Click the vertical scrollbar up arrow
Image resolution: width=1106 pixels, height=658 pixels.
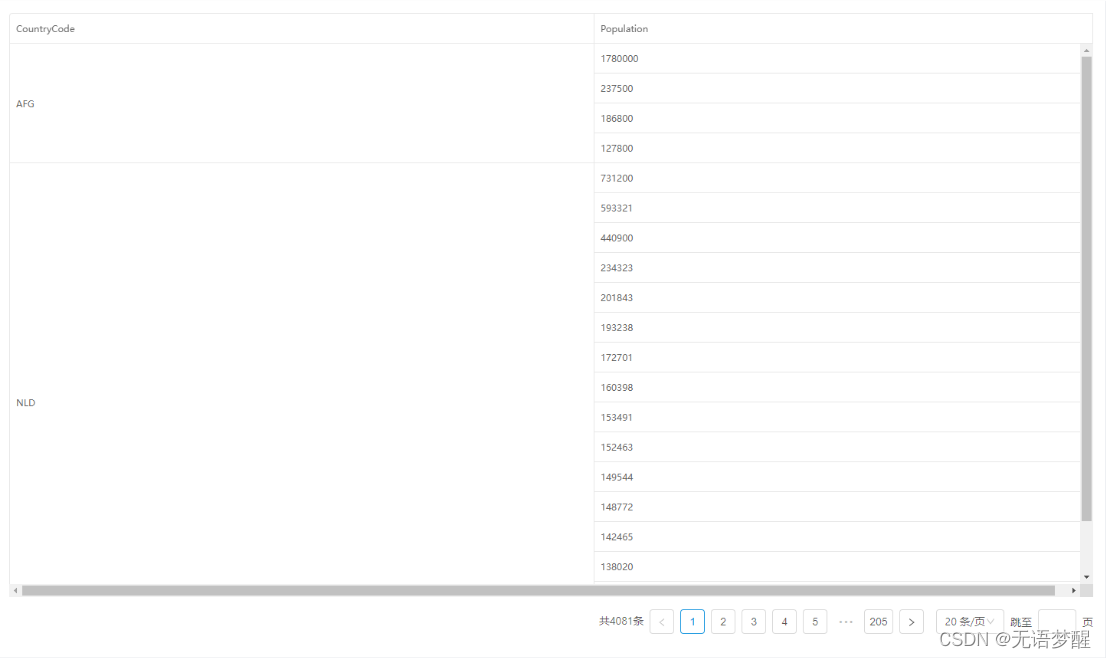pos(1086,50)
